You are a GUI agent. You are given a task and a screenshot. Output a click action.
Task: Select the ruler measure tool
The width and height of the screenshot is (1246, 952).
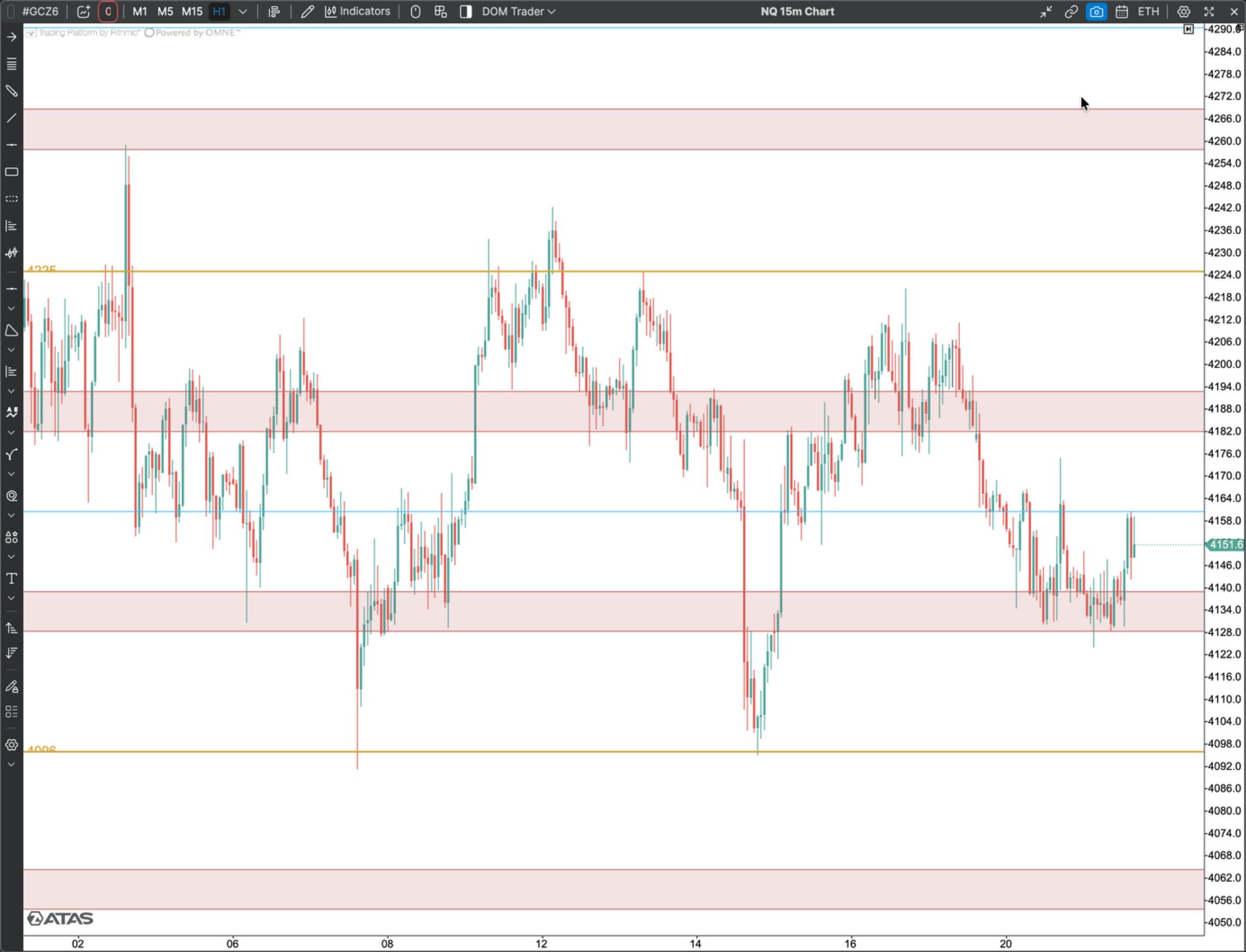tap(12, 91)
